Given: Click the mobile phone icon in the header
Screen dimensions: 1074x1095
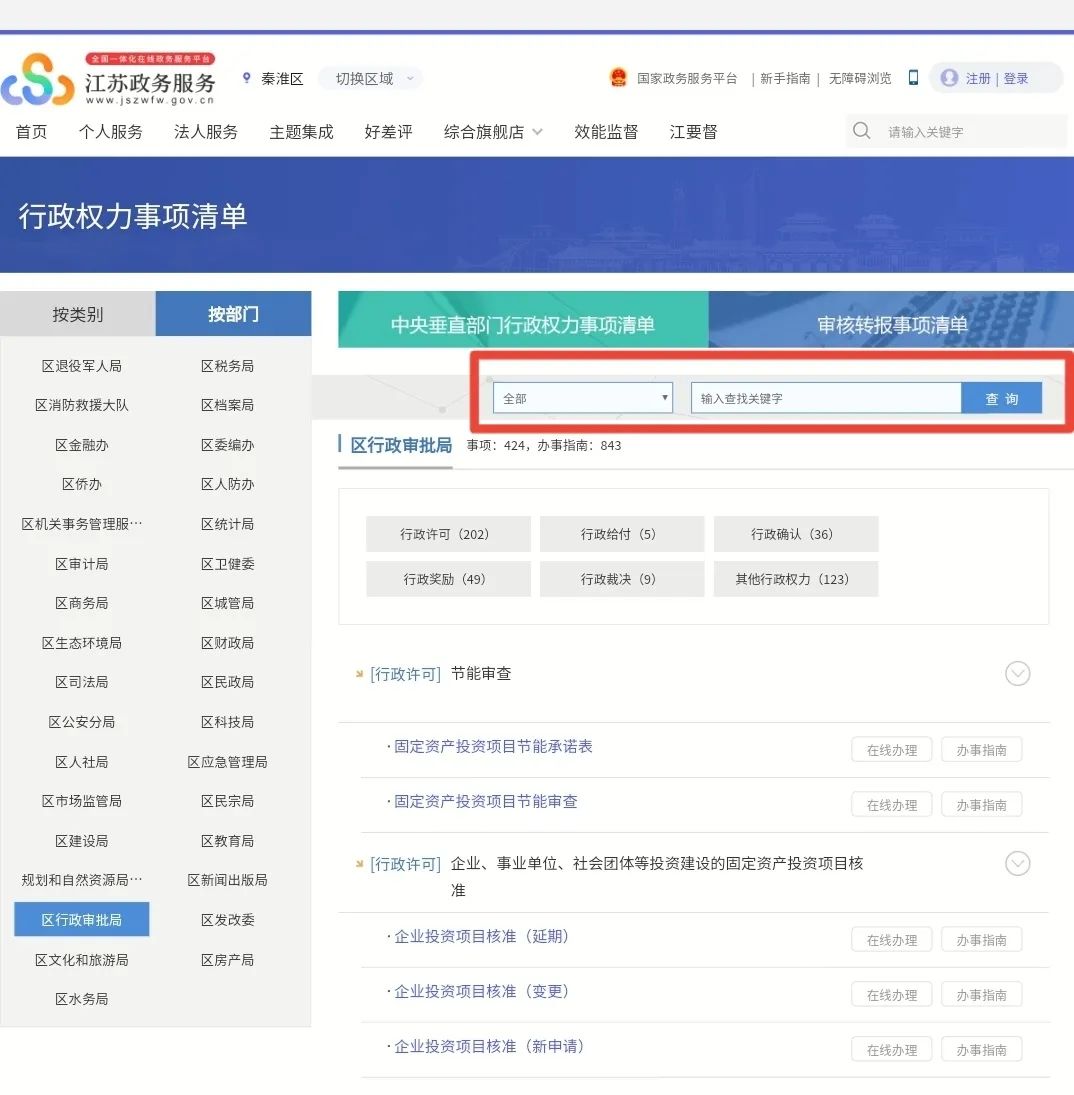Looking at the screenshot, I should [x=912, y=78].
